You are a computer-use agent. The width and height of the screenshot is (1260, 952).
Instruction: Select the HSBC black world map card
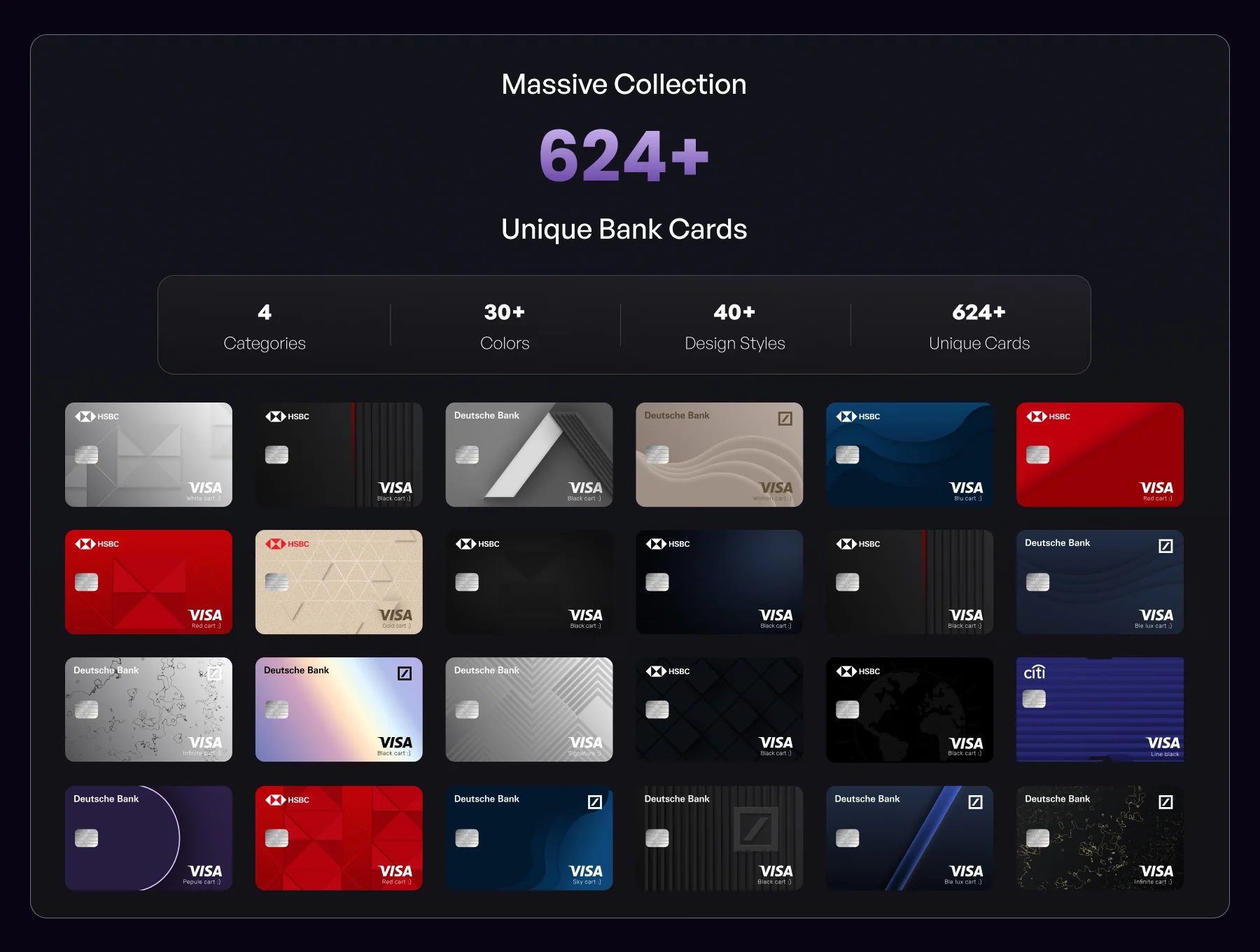tap(909, 709)
